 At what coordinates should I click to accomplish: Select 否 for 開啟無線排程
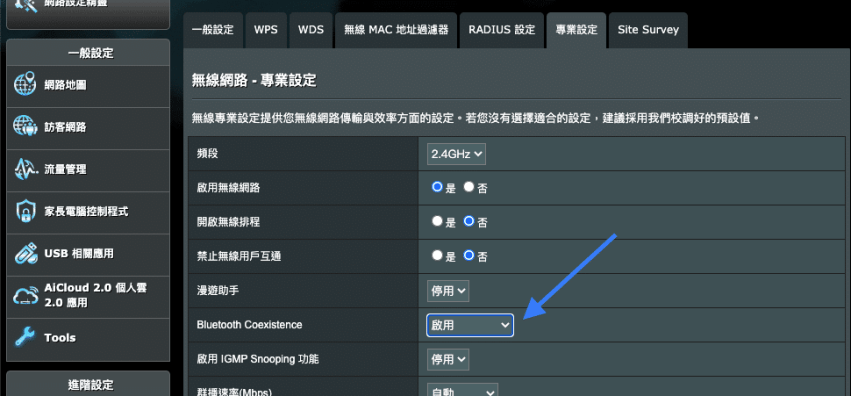pos(469,221)
